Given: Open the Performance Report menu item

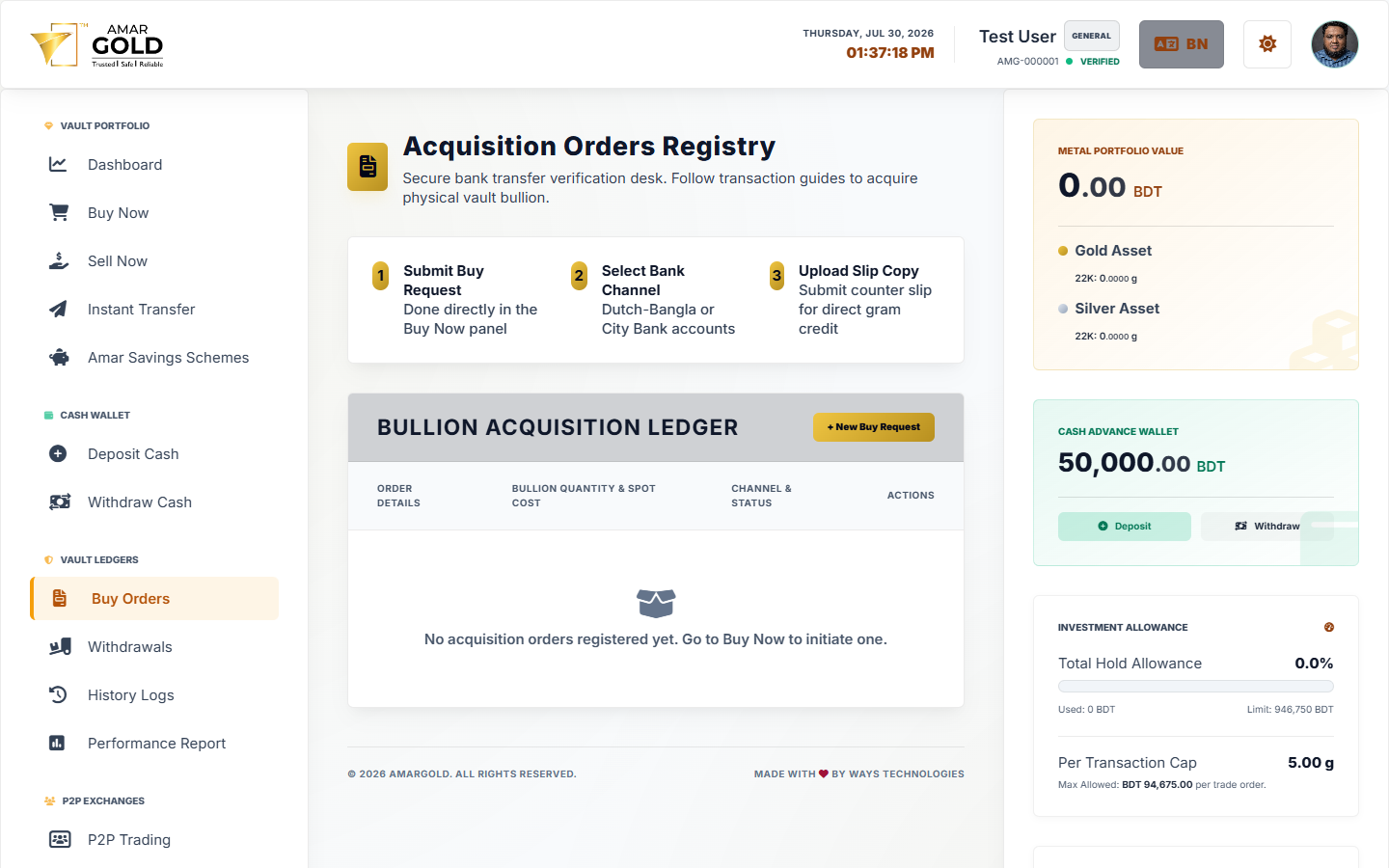Looking at the screenshot, I should (154, 744).
